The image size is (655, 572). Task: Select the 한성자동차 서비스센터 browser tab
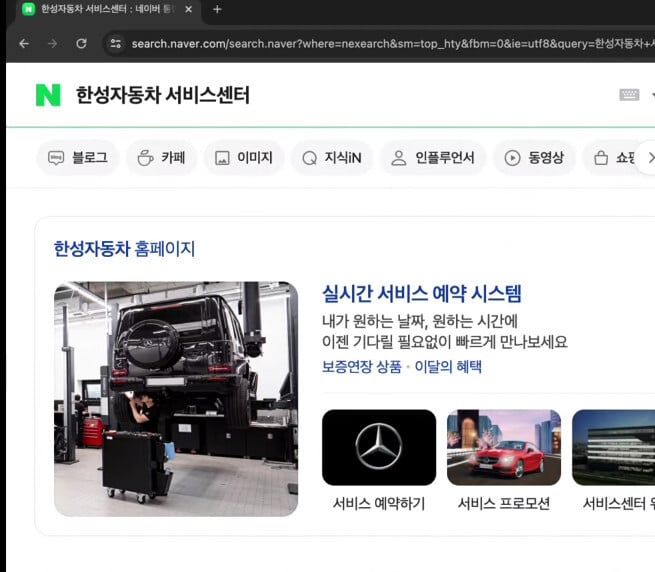coord(109,9)
